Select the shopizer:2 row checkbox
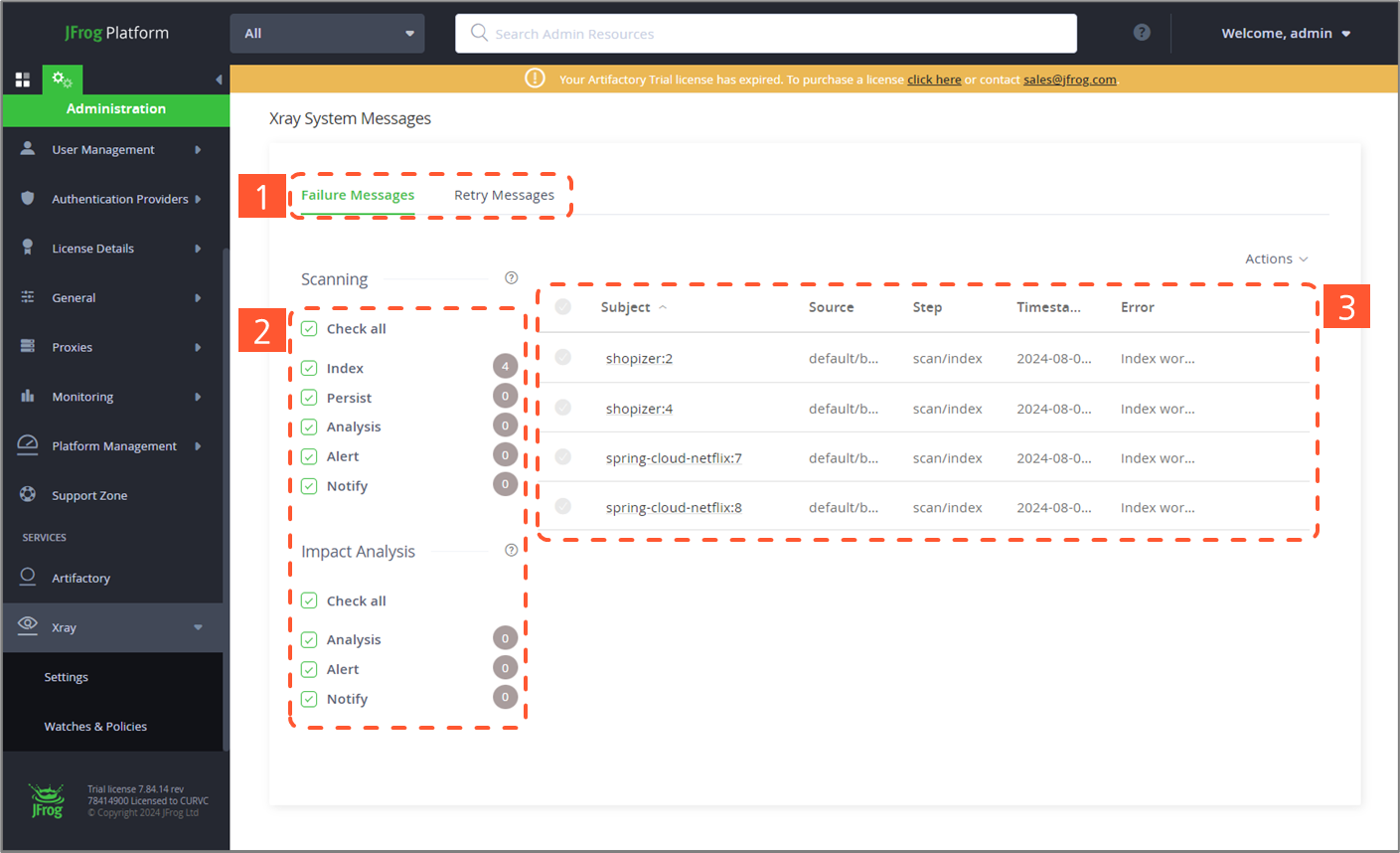 (563, 357)
